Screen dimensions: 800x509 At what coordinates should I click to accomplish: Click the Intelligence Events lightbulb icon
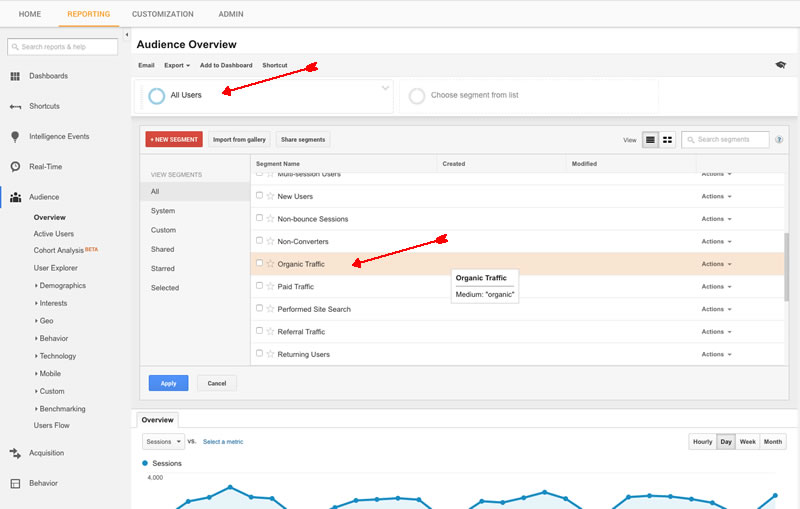[15, 136]
